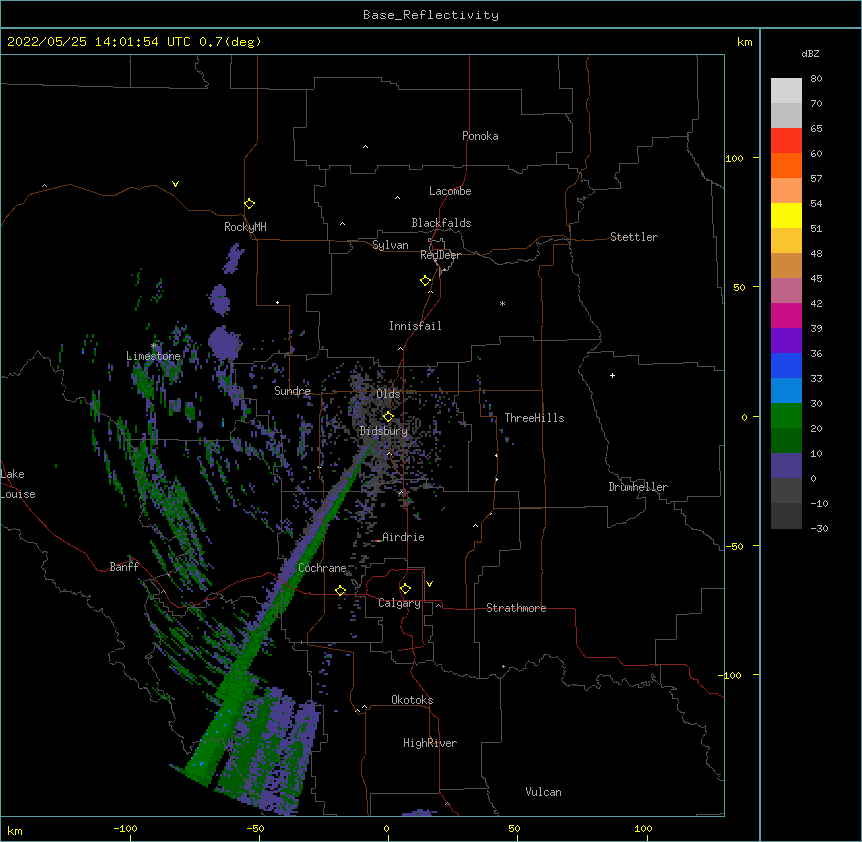The height and width of the screenshot is (842, 862).
Task: Click the HighRiver label
Action: point(429,743)
